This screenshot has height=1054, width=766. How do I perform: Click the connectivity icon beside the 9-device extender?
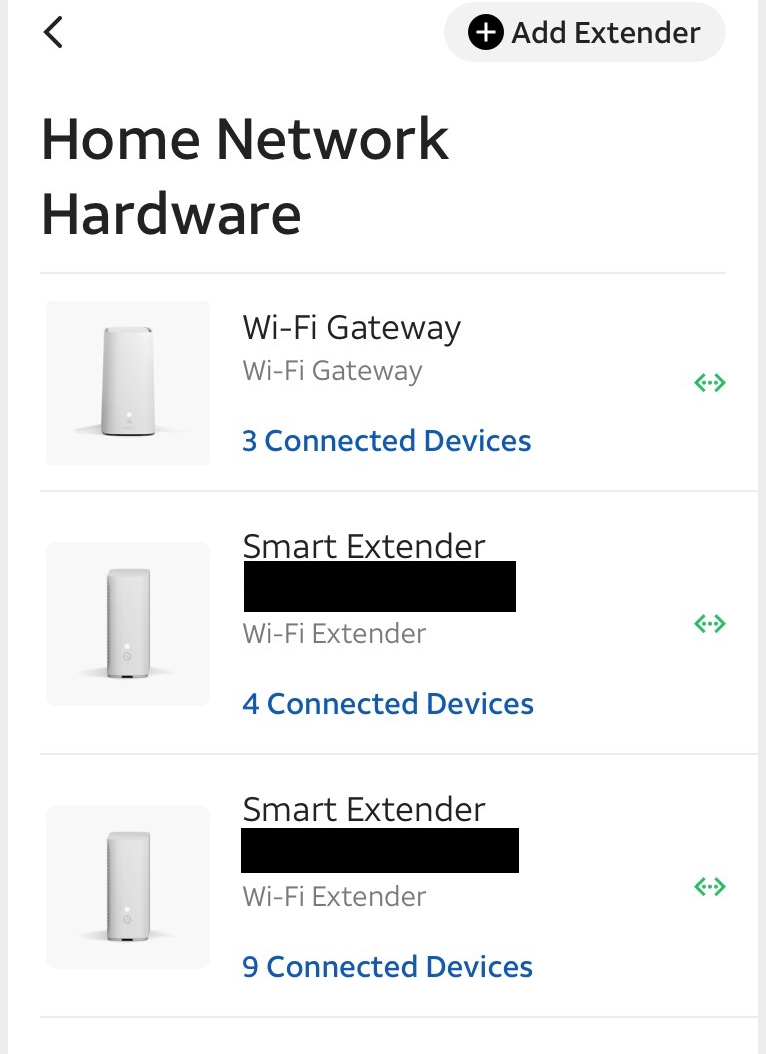pyautogui.click(x=709, y=886)
